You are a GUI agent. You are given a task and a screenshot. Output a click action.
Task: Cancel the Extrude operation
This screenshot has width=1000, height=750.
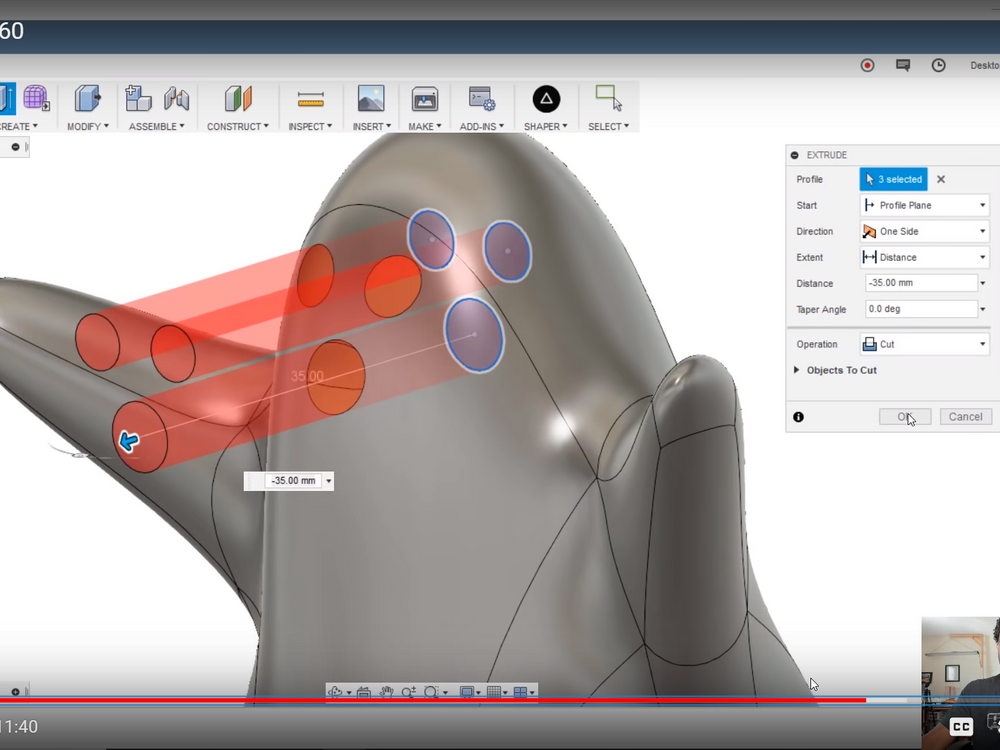click(x=964, y=416)
